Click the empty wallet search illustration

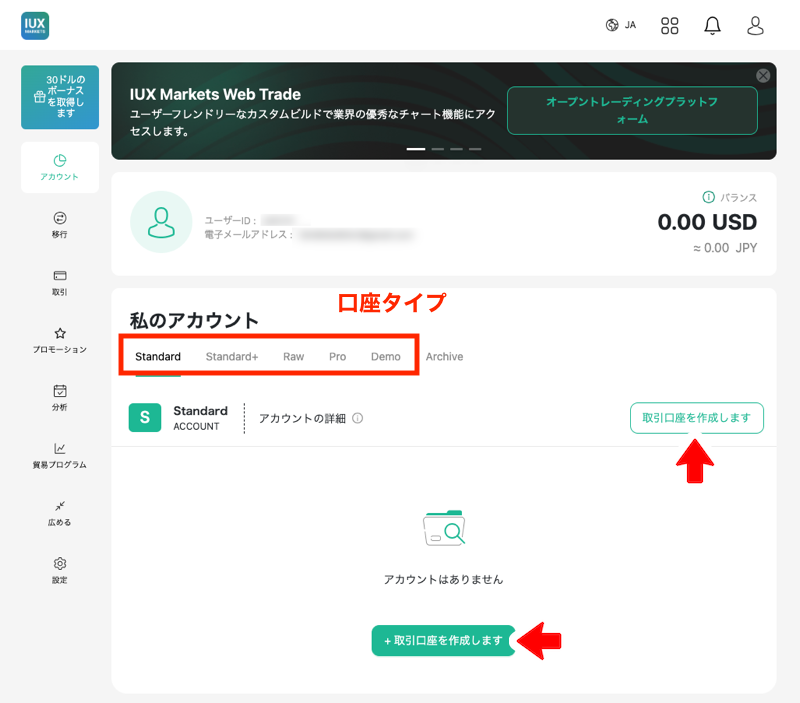pos(444,528)
